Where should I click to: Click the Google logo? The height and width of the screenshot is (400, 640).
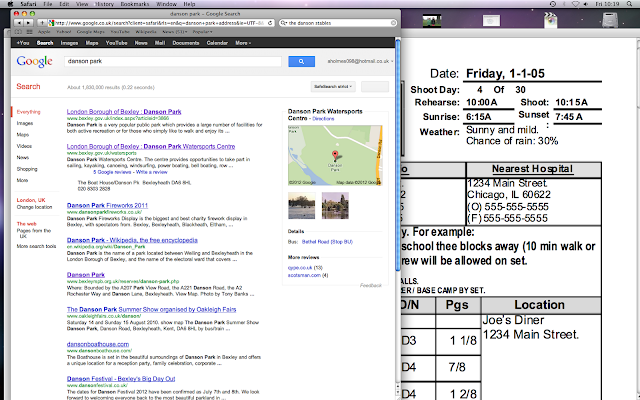(x=34, y=62)
